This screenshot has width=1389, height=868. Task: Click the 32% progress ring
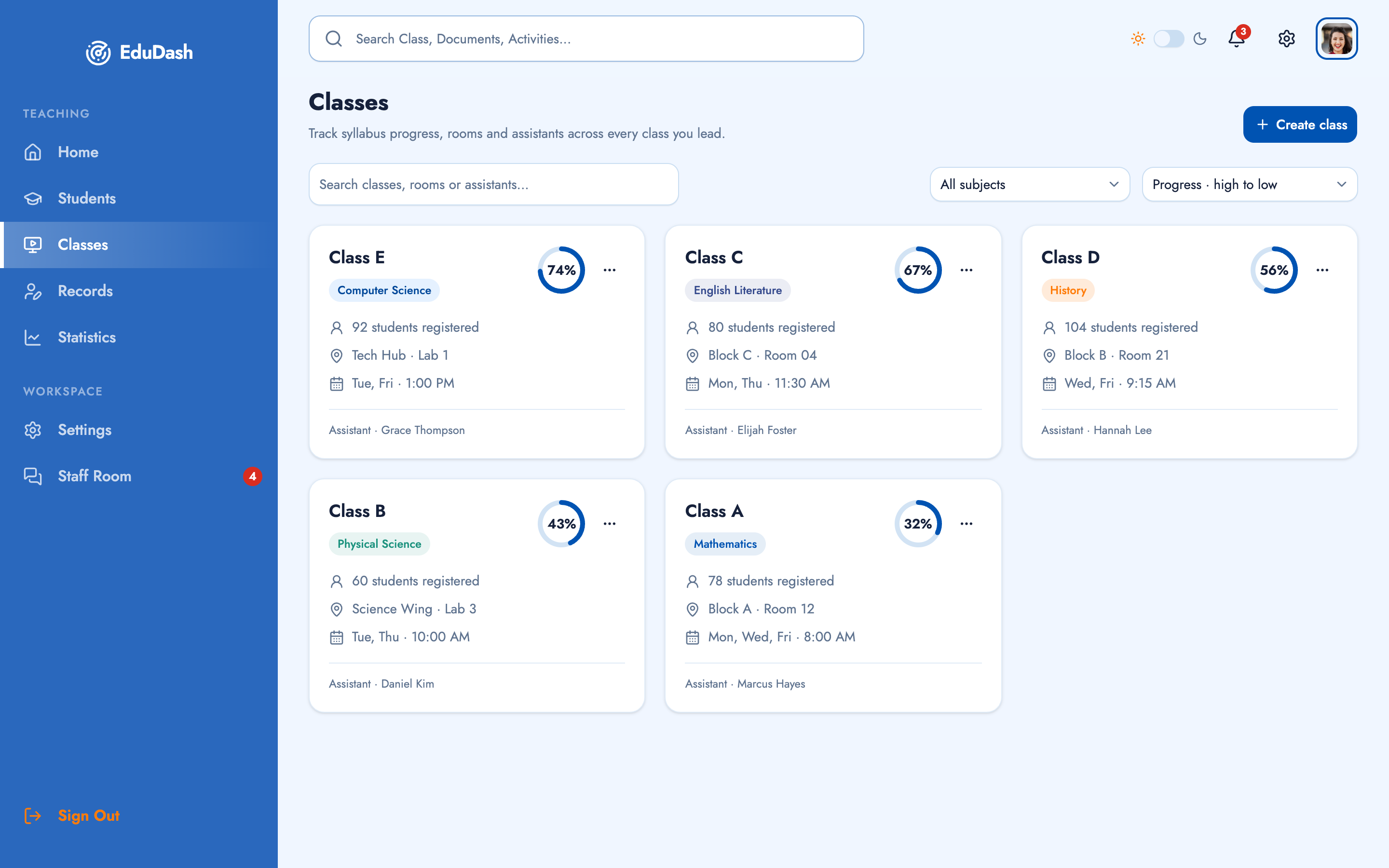click(918, 524)
